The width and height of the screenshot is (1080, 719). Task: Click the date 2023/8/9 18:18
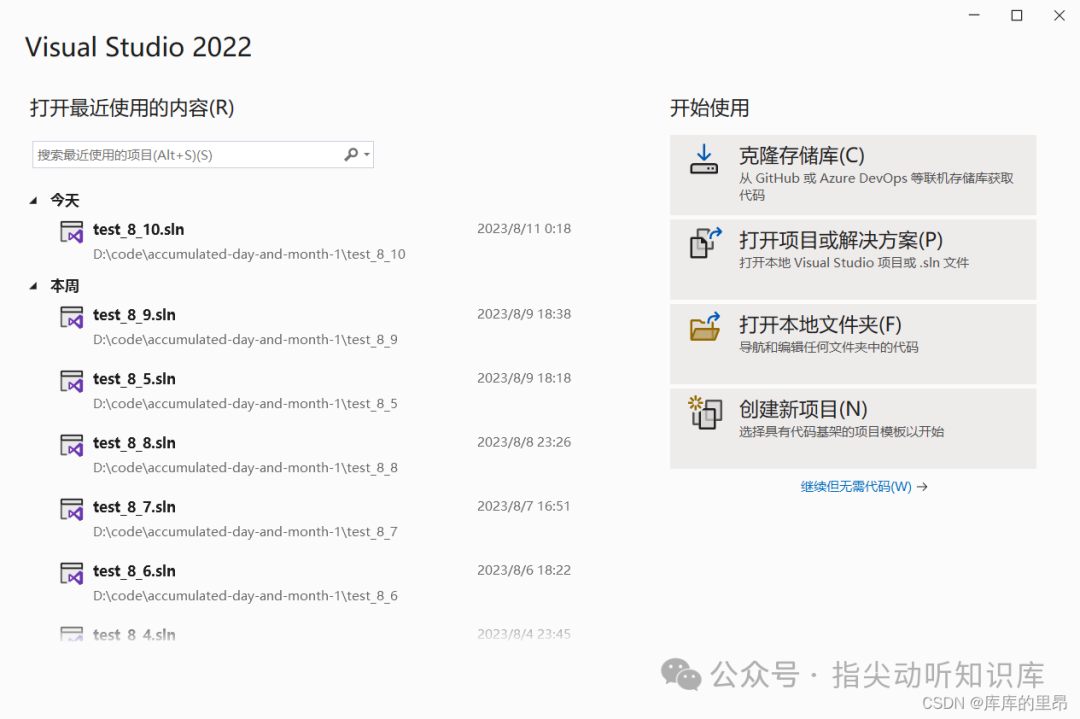point(524,378)
